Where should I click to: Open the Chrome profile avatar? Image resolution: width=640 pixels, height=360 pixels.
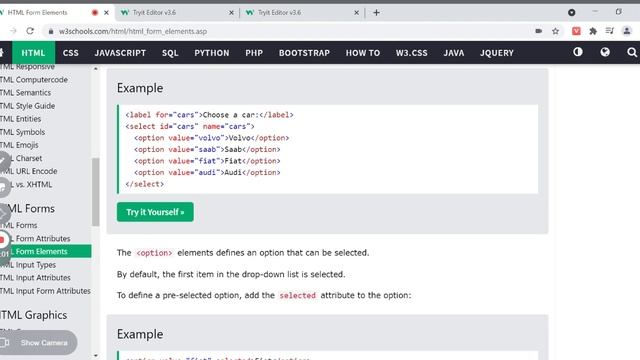point(627,31)
